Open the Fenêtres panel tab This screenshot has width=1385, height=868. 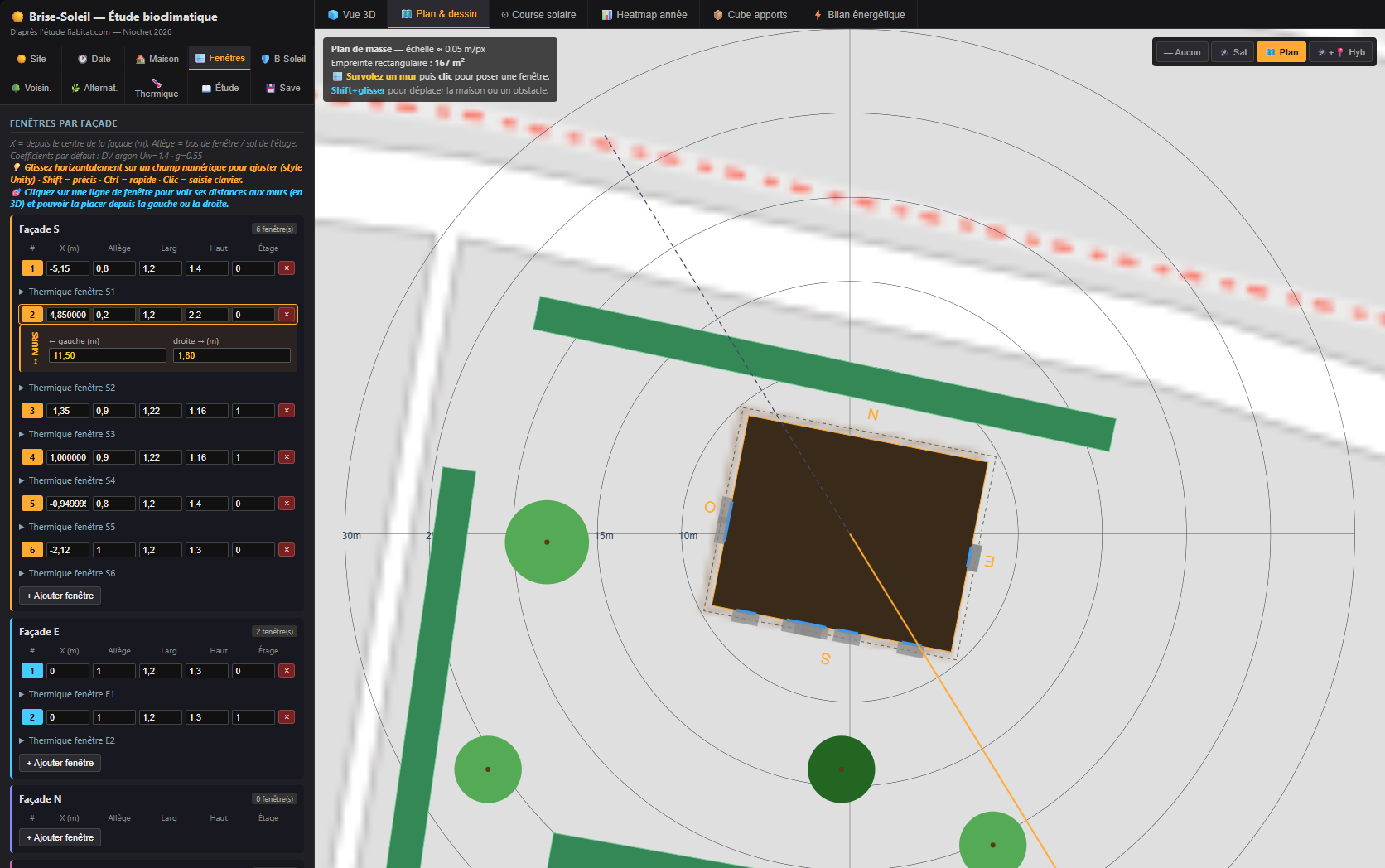point(220,58)
